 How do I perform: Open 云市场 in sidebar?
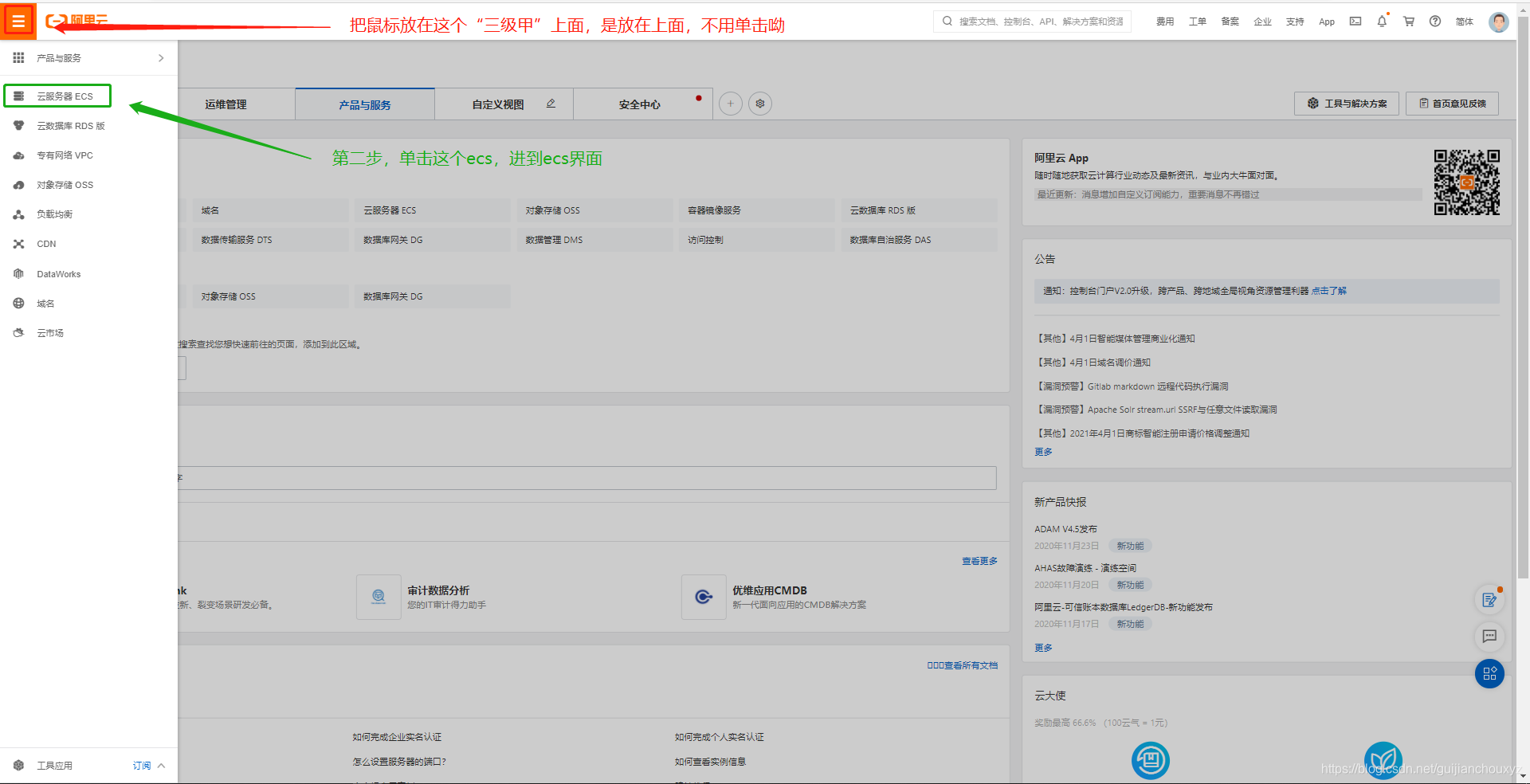50,333
